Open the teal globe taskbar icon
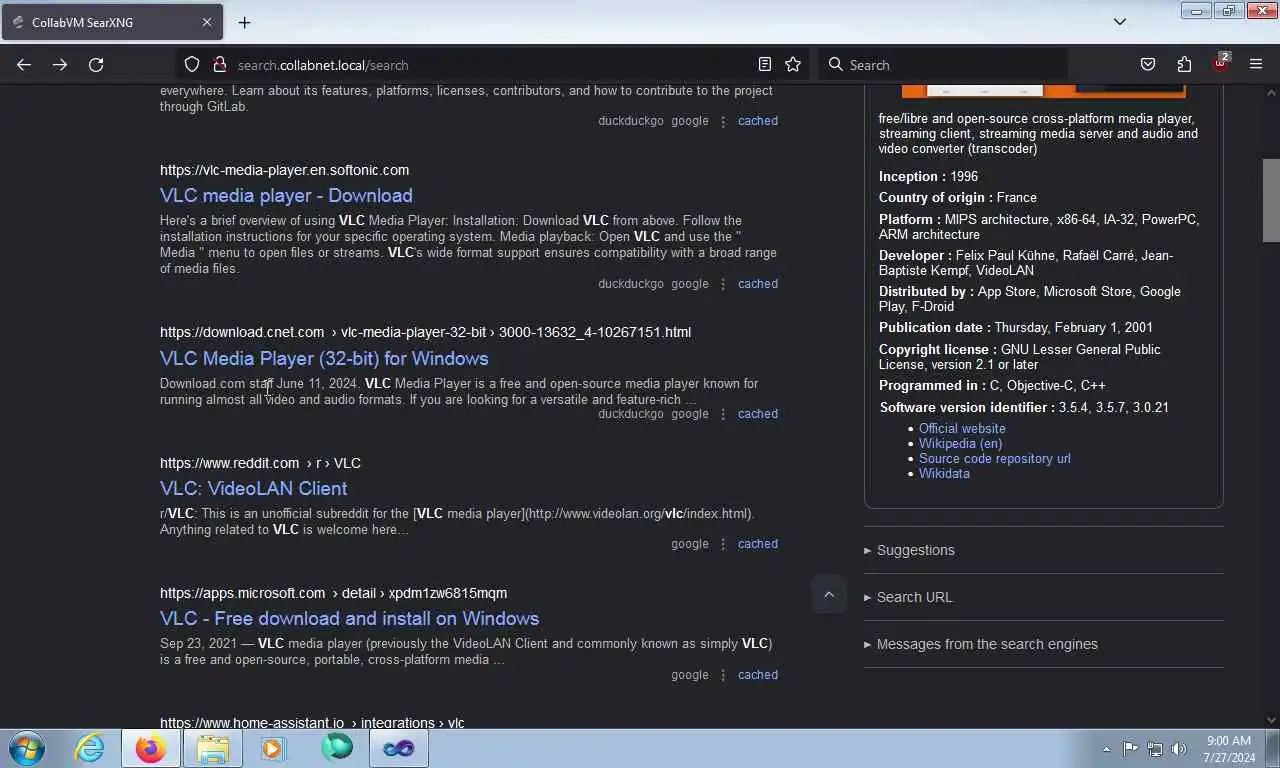The width and height of the screenshot is (1280, 768). pyautogui.click(x=336, y=748)
